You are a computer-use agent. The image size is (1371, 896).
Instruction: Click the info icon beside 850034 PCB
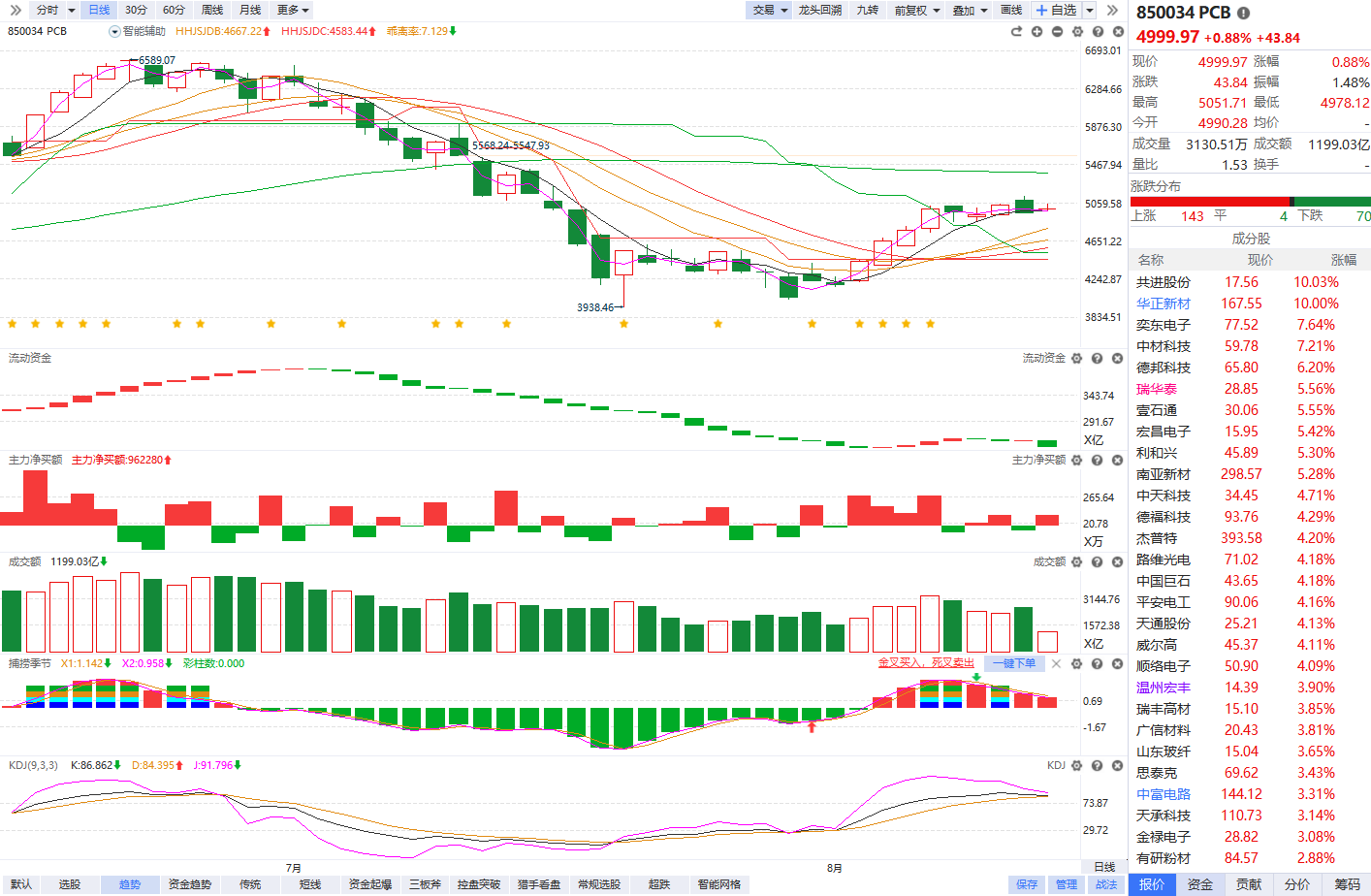click(x=1243, y=13)
